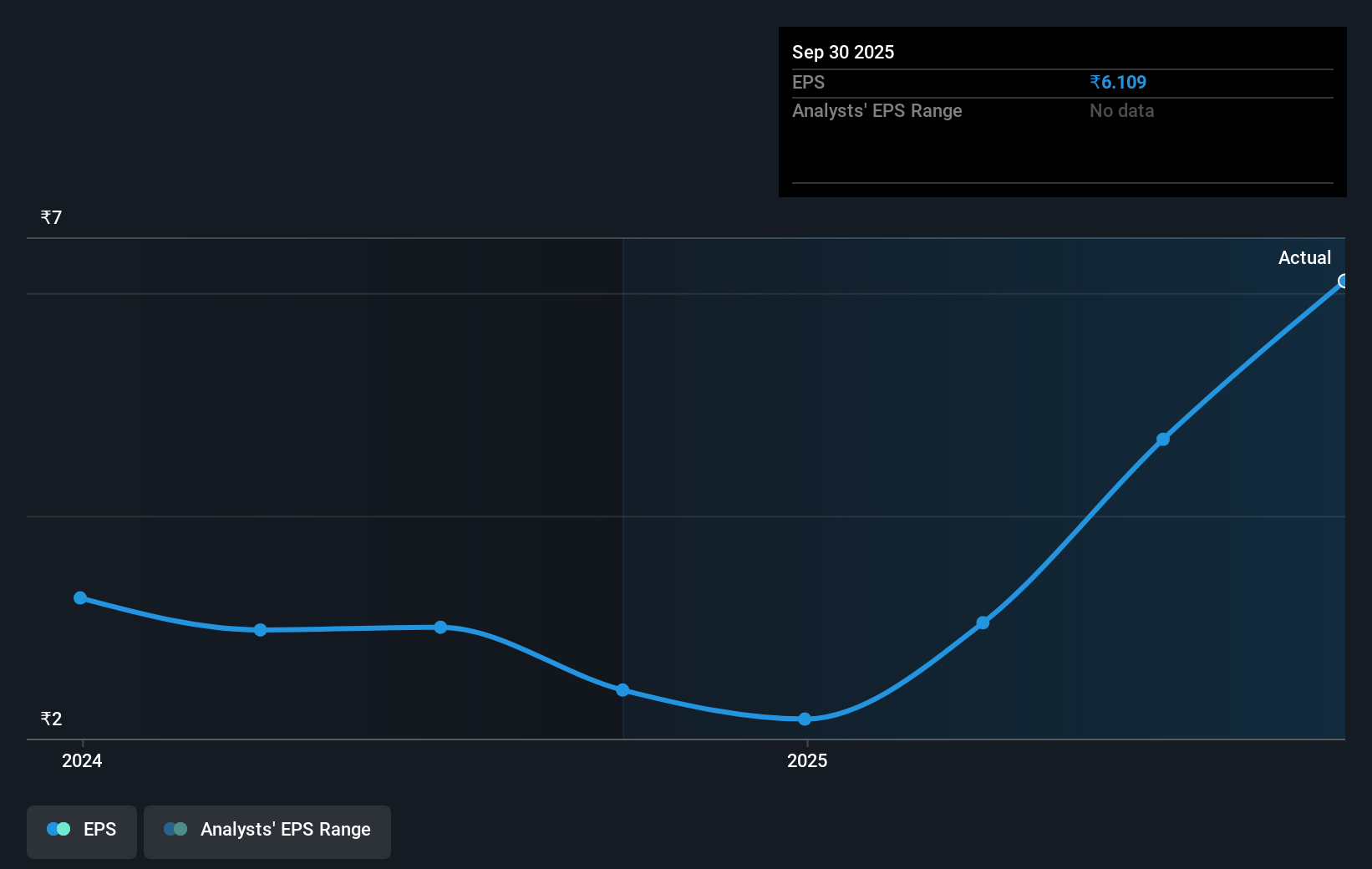Viewport: 1372px width, 869px height.
Task: Select the Sep 30 2025 endpoint marker
Action: 1343,281
